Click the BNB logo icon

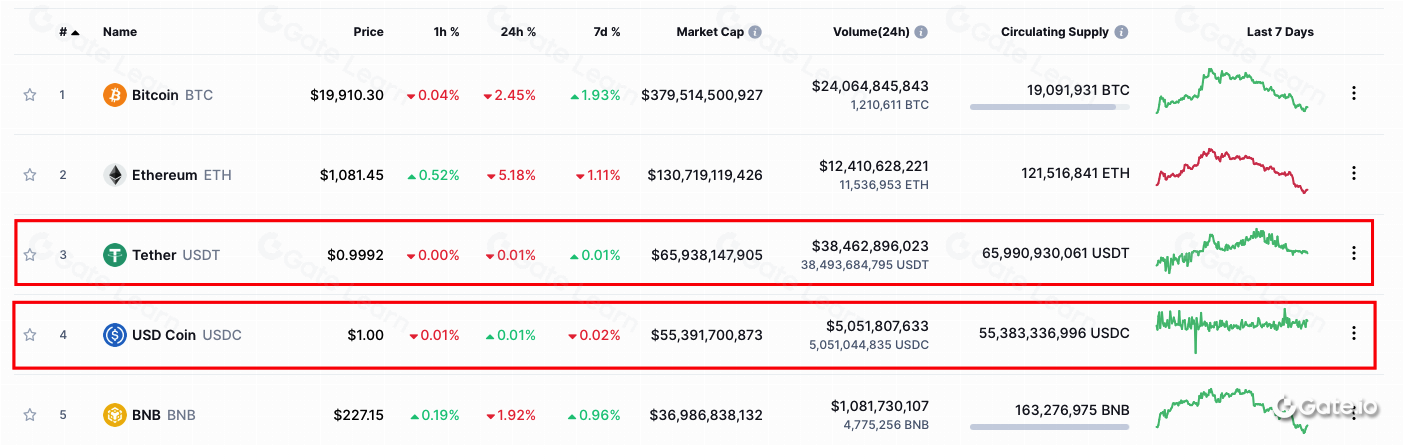click(x=115, y=415)
